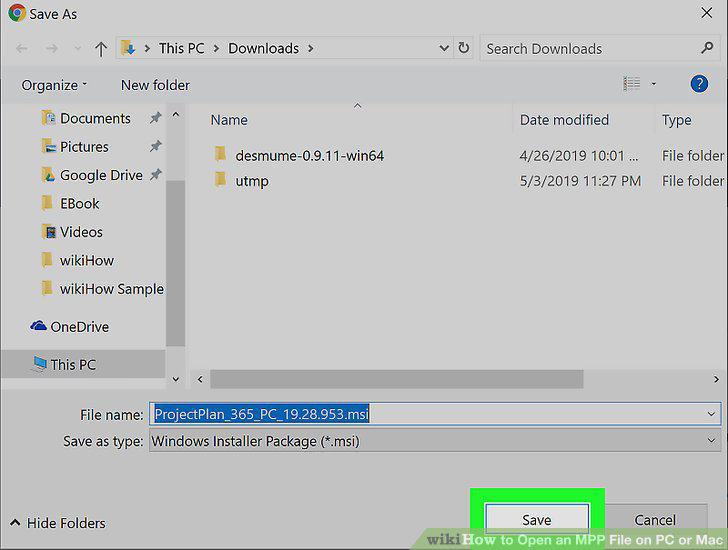Select wikiHow Sample folder in sidebar
The width and height of the screenshot is (728, 550).
coord(111,289)
